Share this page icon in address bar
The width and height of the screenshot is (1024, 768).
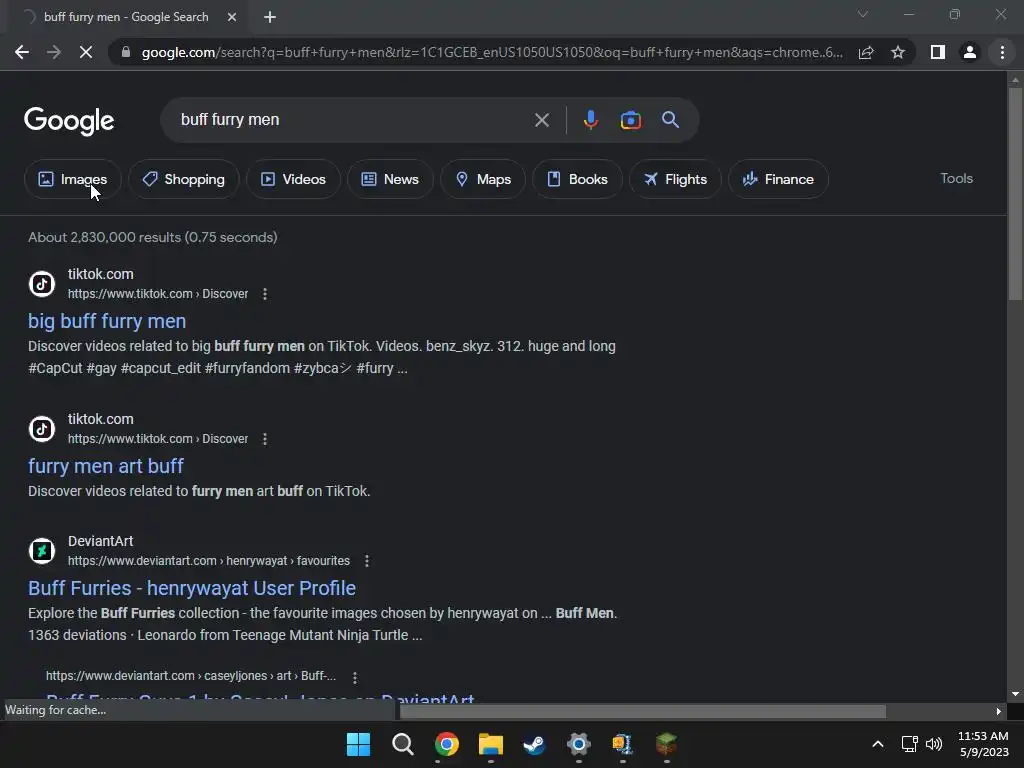pos(866,52)
